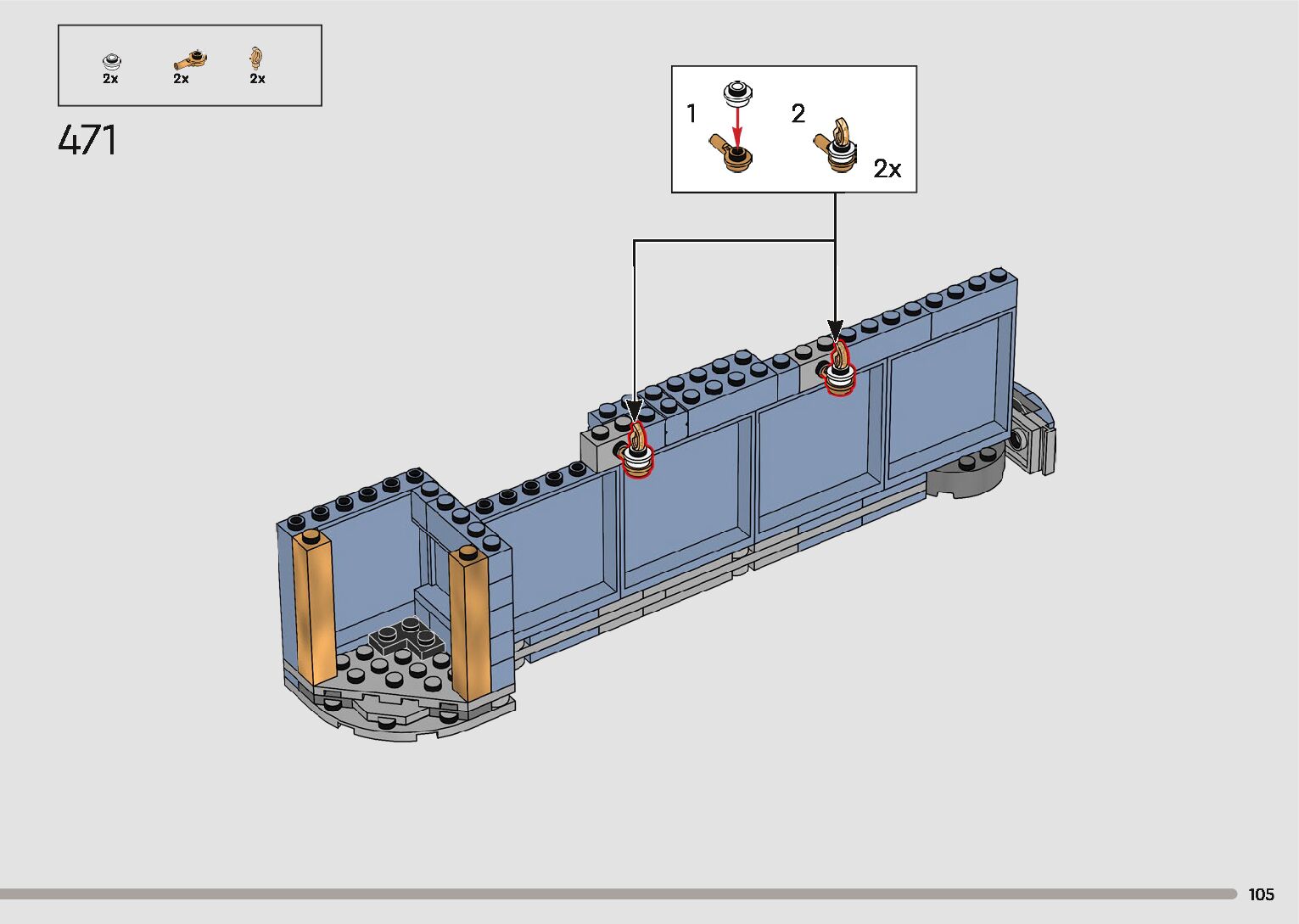Click the red arrow in the sub-assembly callout
1299x924 pixels.
pyautogui.click(x=737, y=126)
